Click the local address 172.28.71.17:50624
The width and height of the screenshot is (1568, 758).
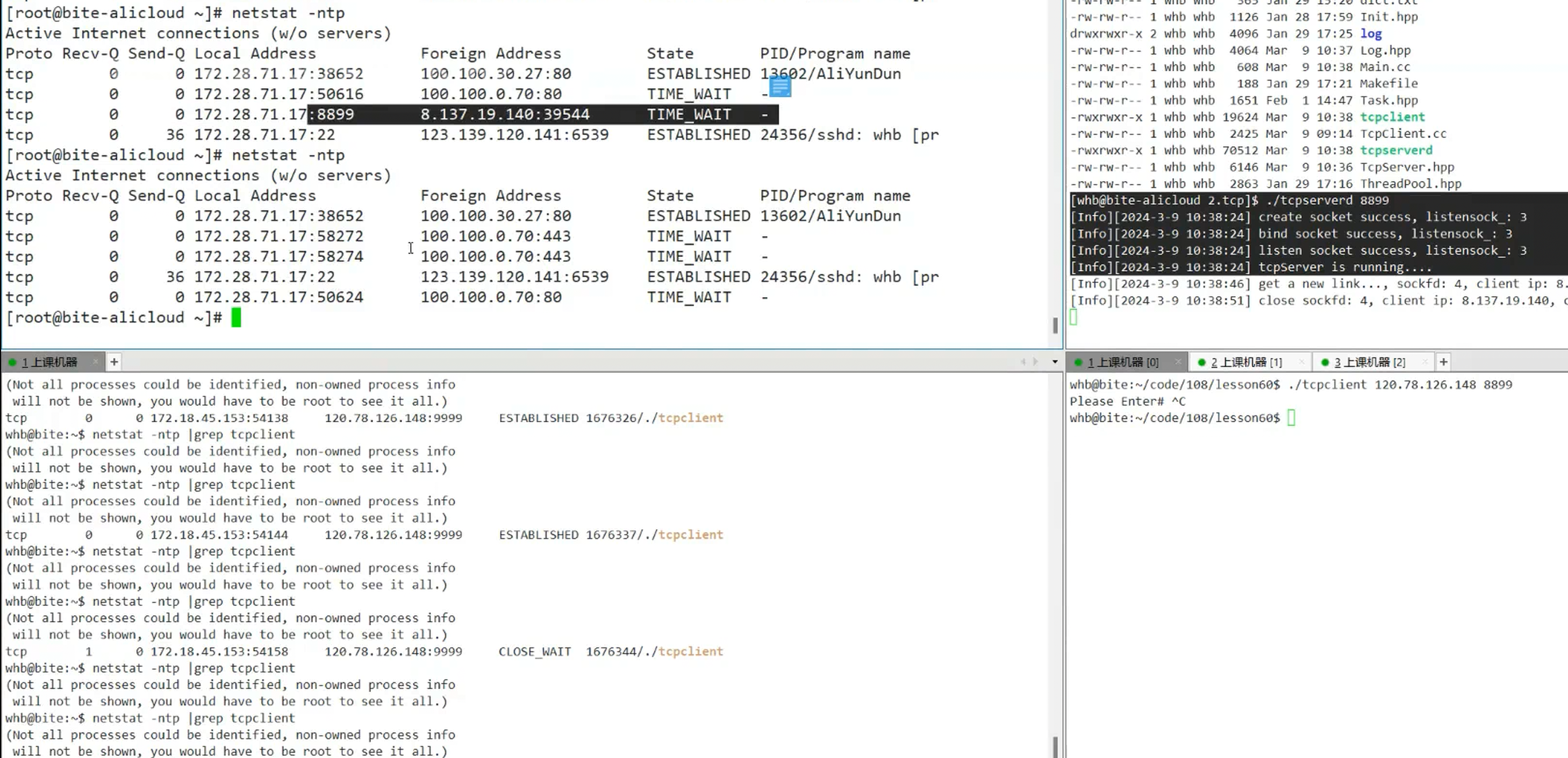click(279, 298)
